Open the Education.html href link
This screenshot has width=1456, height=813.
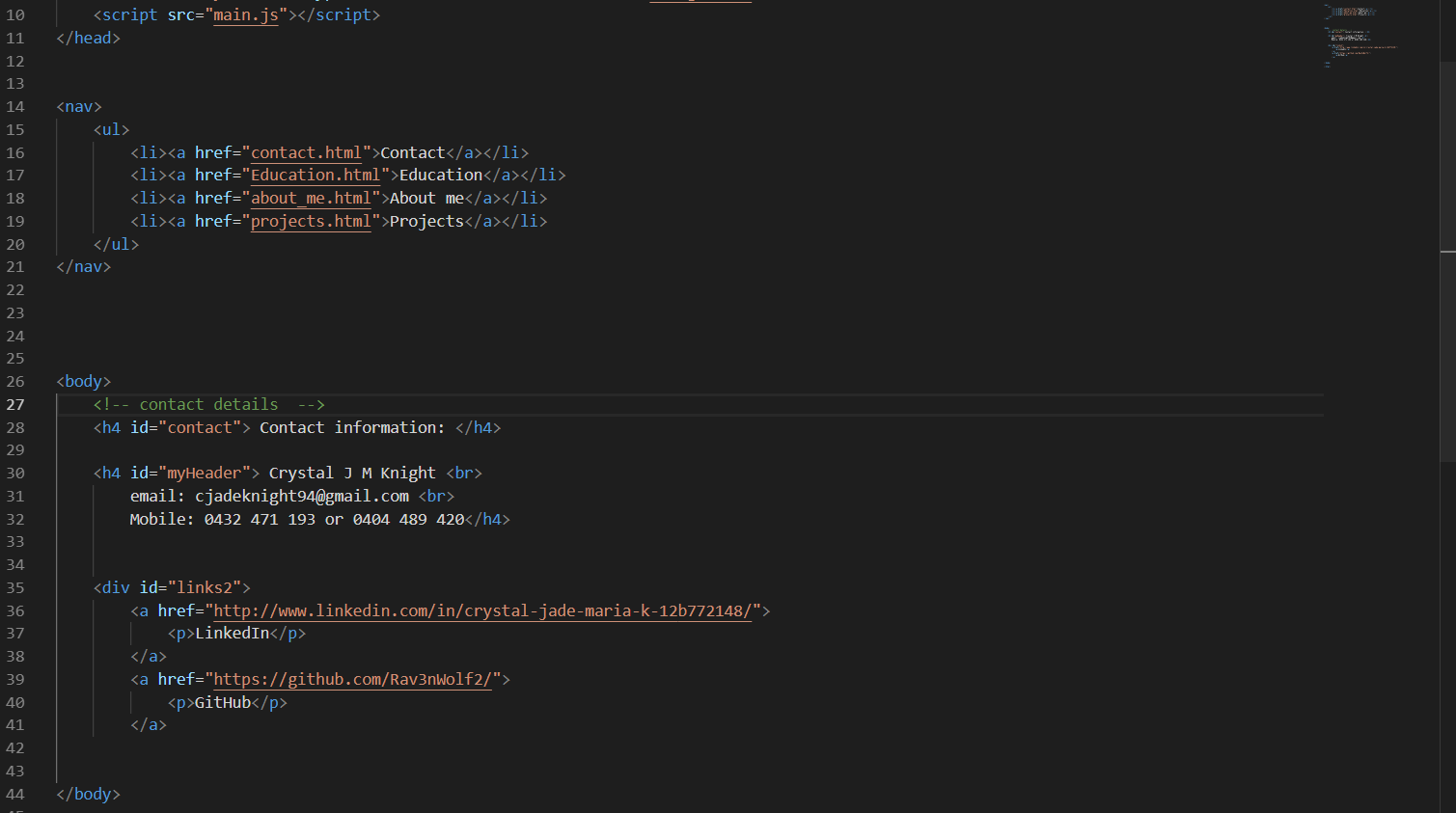pos(315,175)
